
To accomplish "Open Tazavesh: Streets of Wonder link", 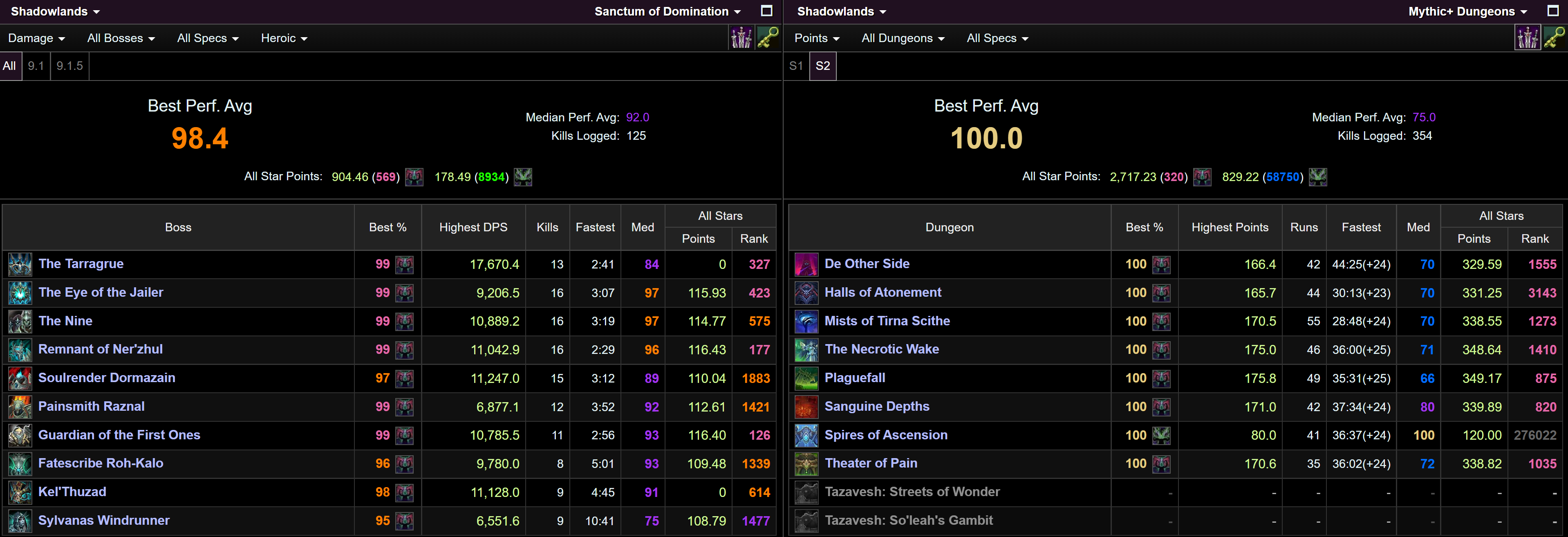I will point(912,492).
